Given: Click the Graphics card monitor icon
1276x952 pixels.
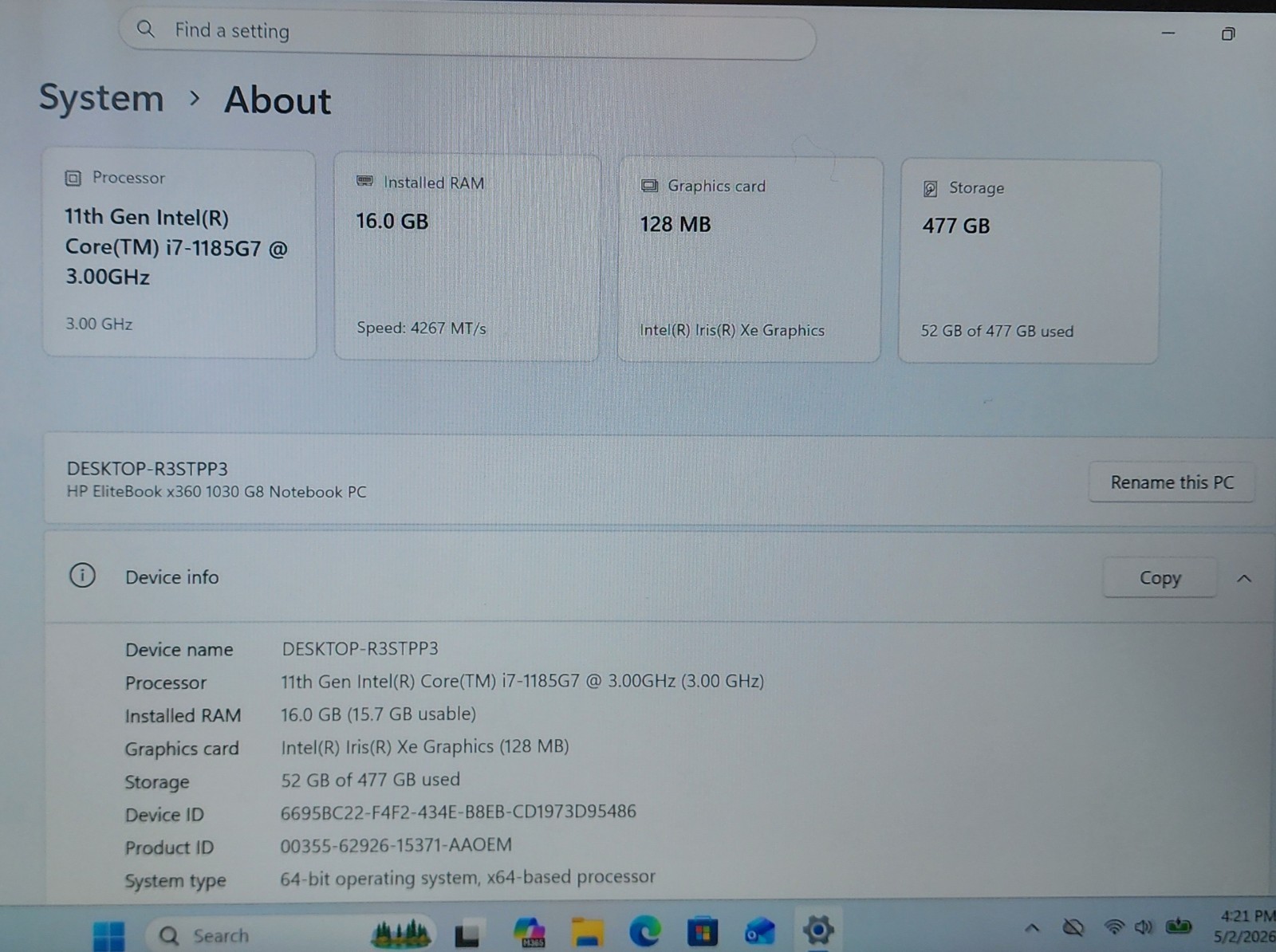Looking at the screenshot, I should (x=649, y=186).
